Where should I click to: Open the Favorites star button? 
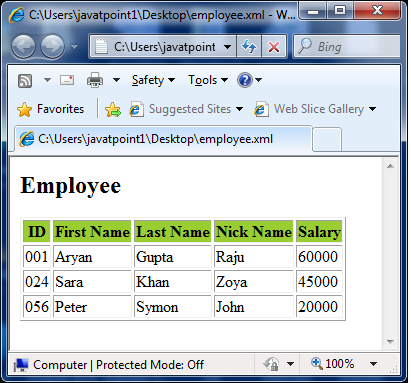point(50,109)
